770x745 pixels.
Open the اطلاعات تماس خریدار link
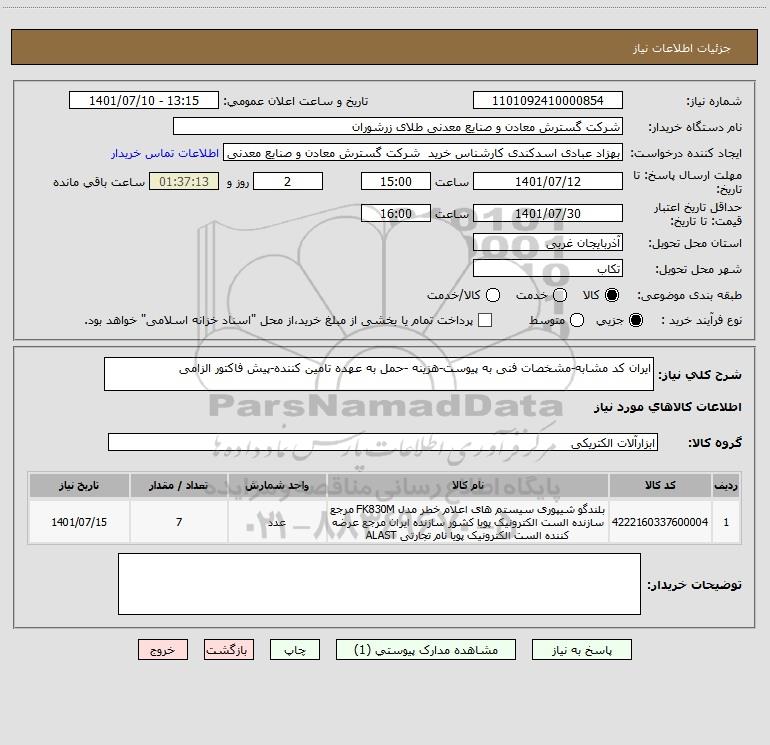(x=165, y=153)
